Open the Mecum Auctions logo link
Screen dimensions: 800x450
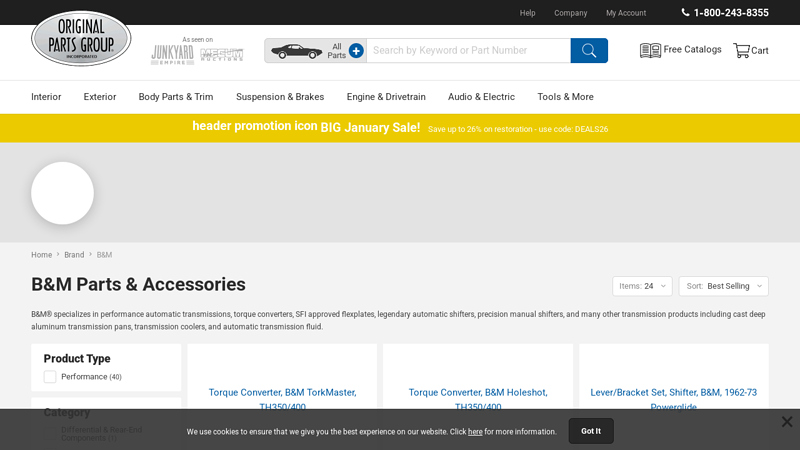click(x=222, y=55)
